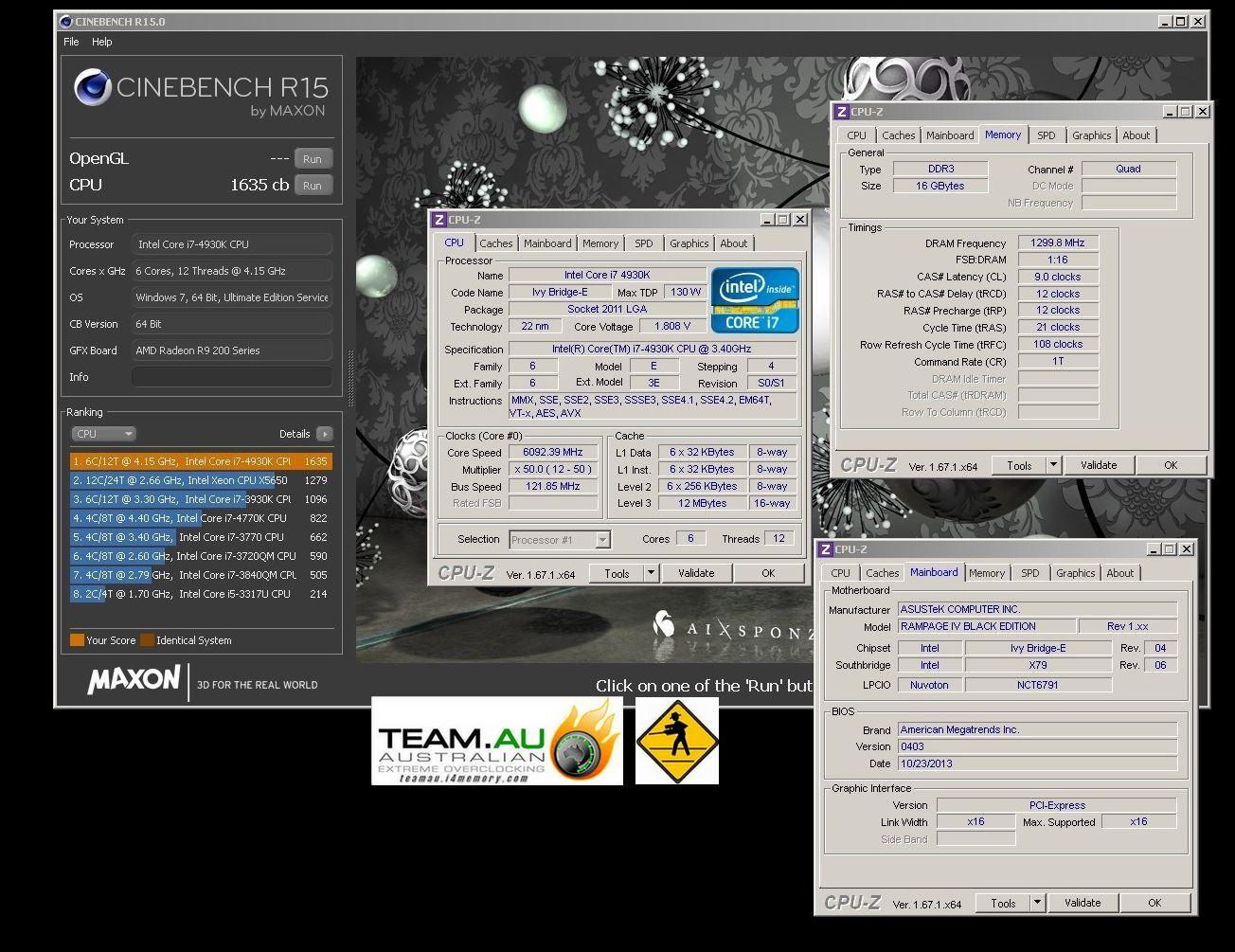
Task: Switch to SPD tab in the CPU-Z Memory window
Action: click(1047, 135)
